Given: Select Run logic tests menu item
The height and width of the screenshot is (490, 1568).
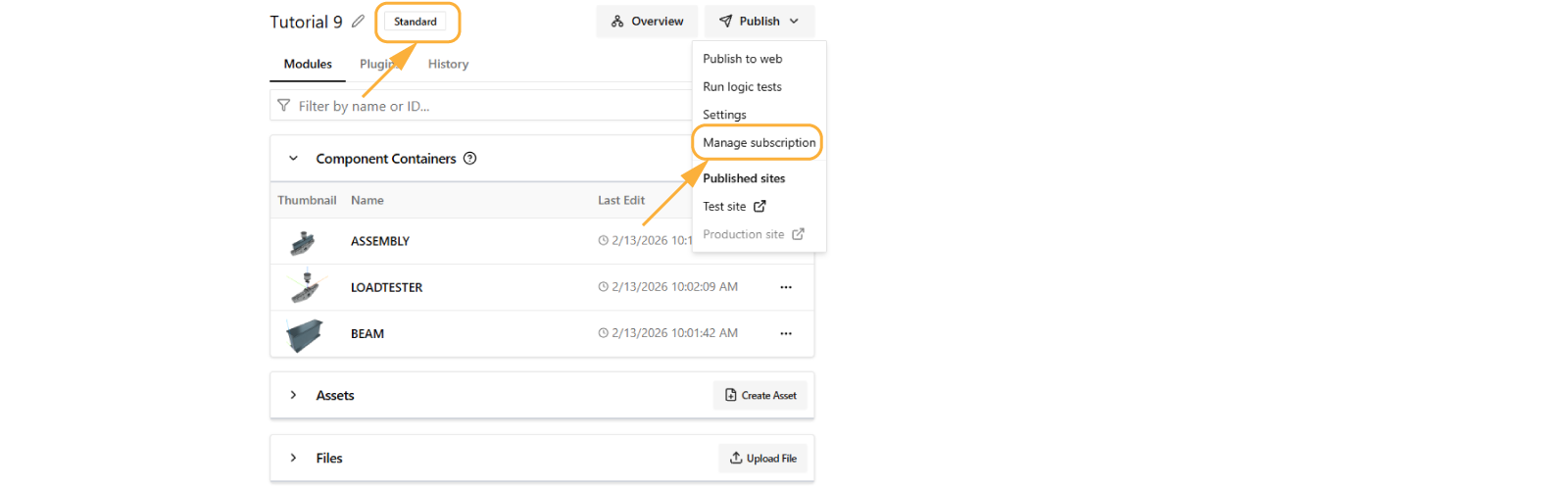Looking at the screenshot, I should tap(742, 87).
